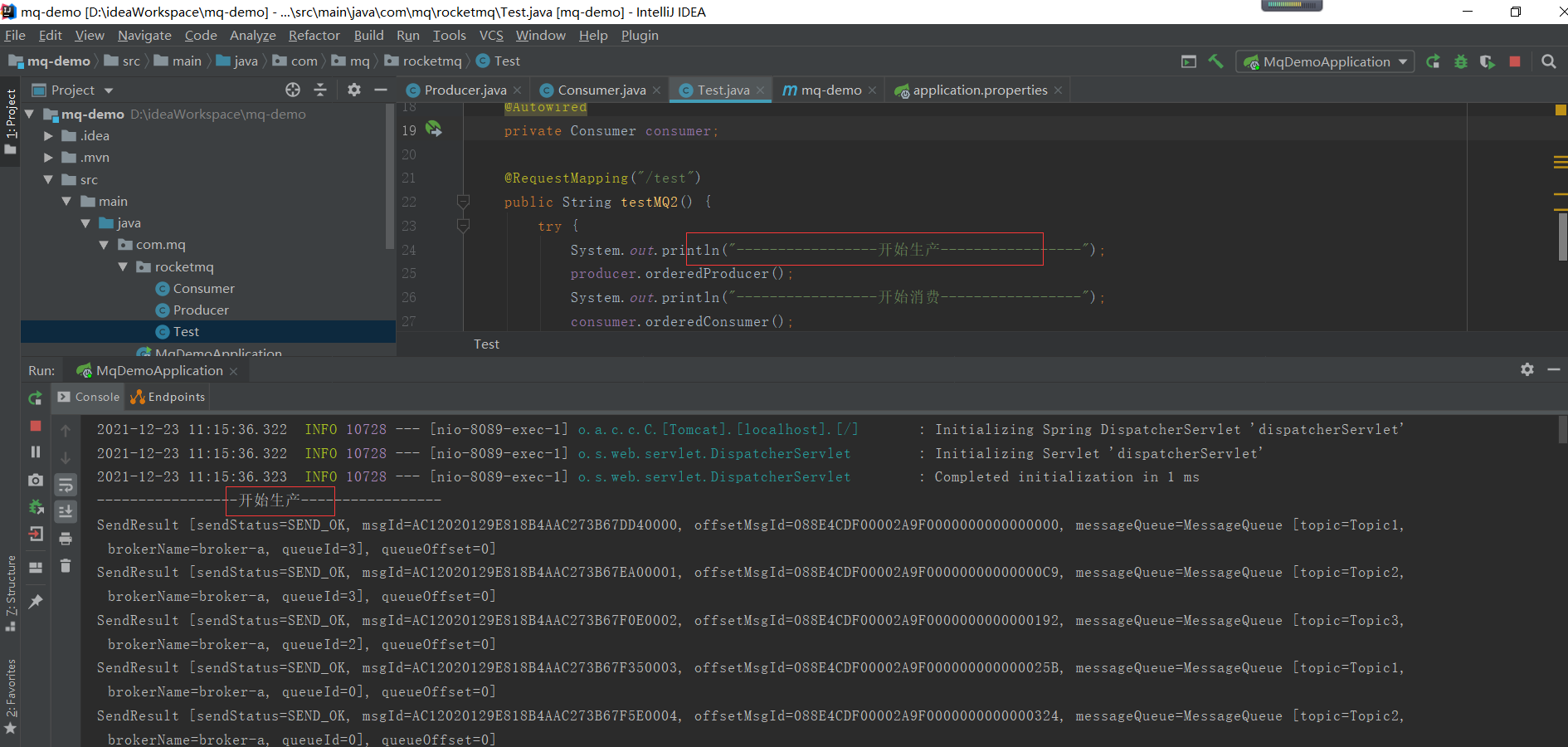The image size is (1568, 747).
Task: Collapse the com.mq package
Action: (x=104, y=245)
